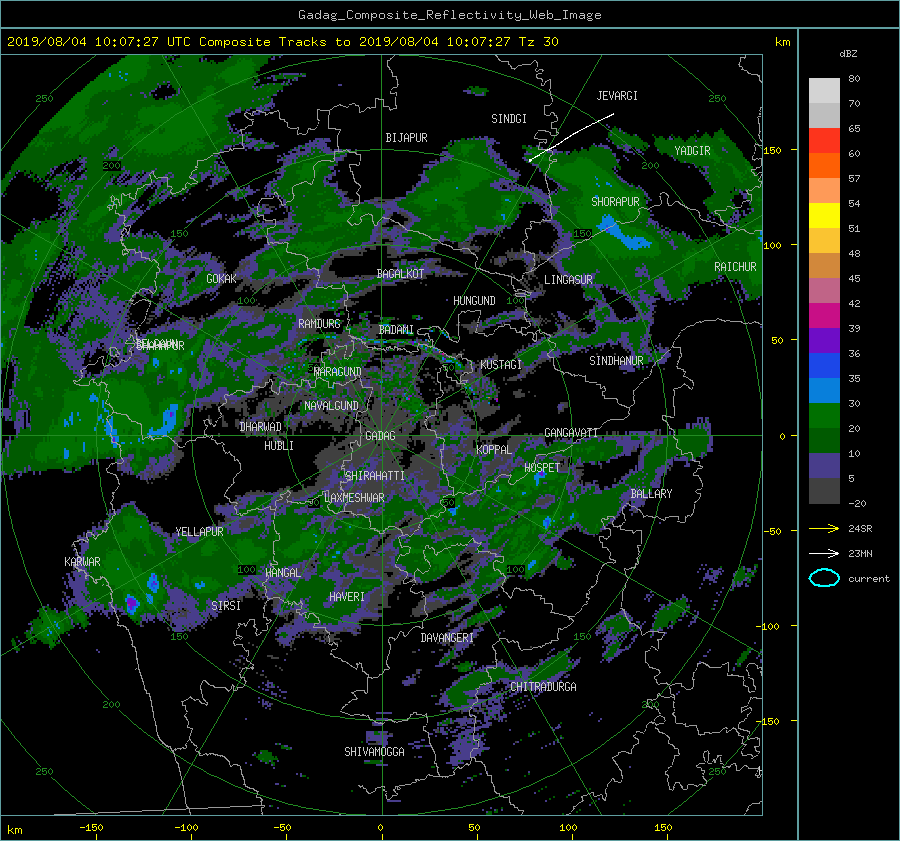Click the HOSPET label
The height and width of the screenshot is (841, 900).
click(x=542, y=468)
